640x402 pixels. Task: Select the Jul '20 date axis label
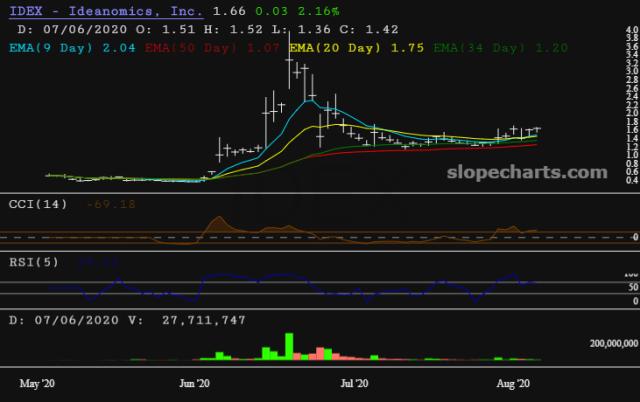355,382
